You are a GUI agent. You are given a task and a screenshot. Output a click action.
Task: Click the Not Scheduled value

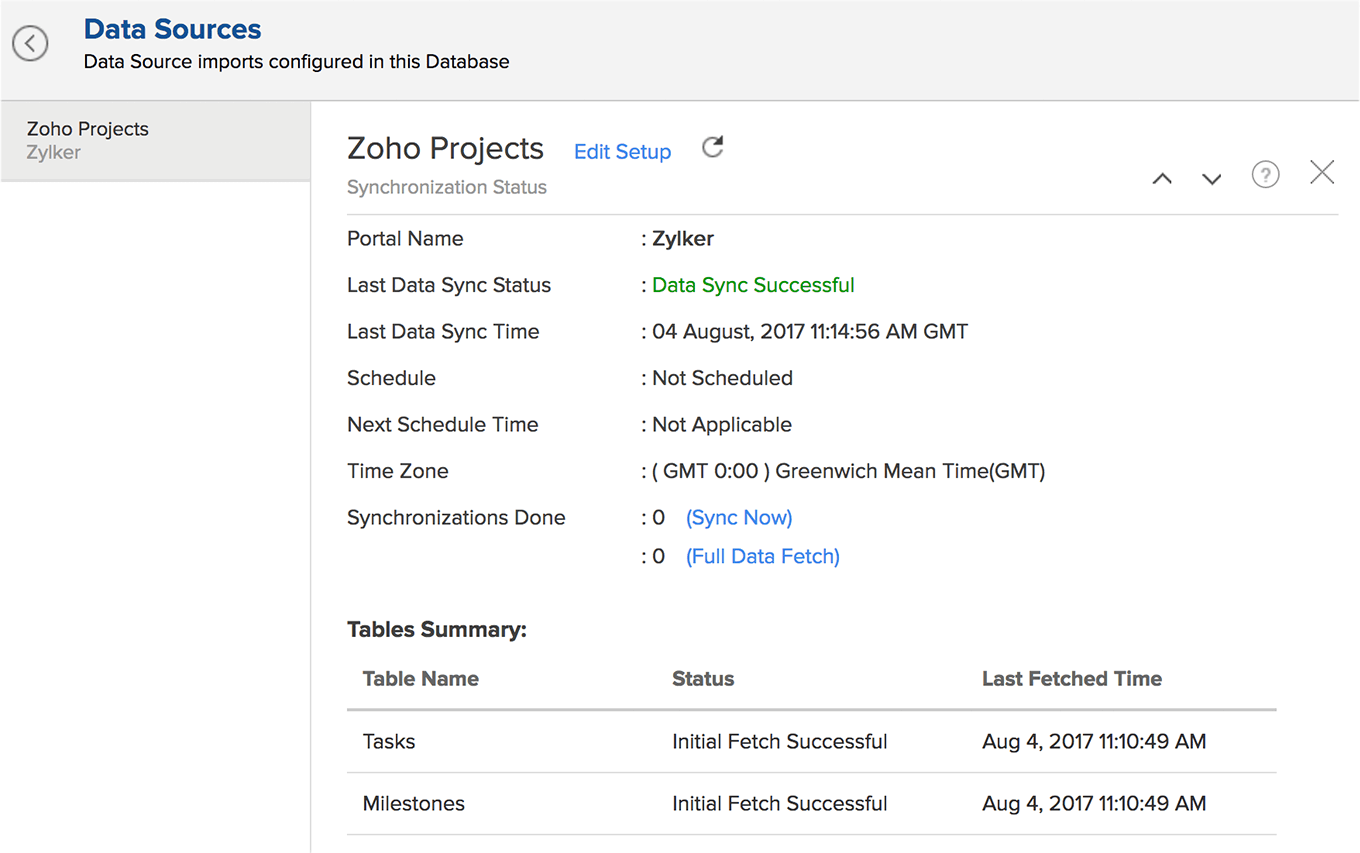coord(722,378)
